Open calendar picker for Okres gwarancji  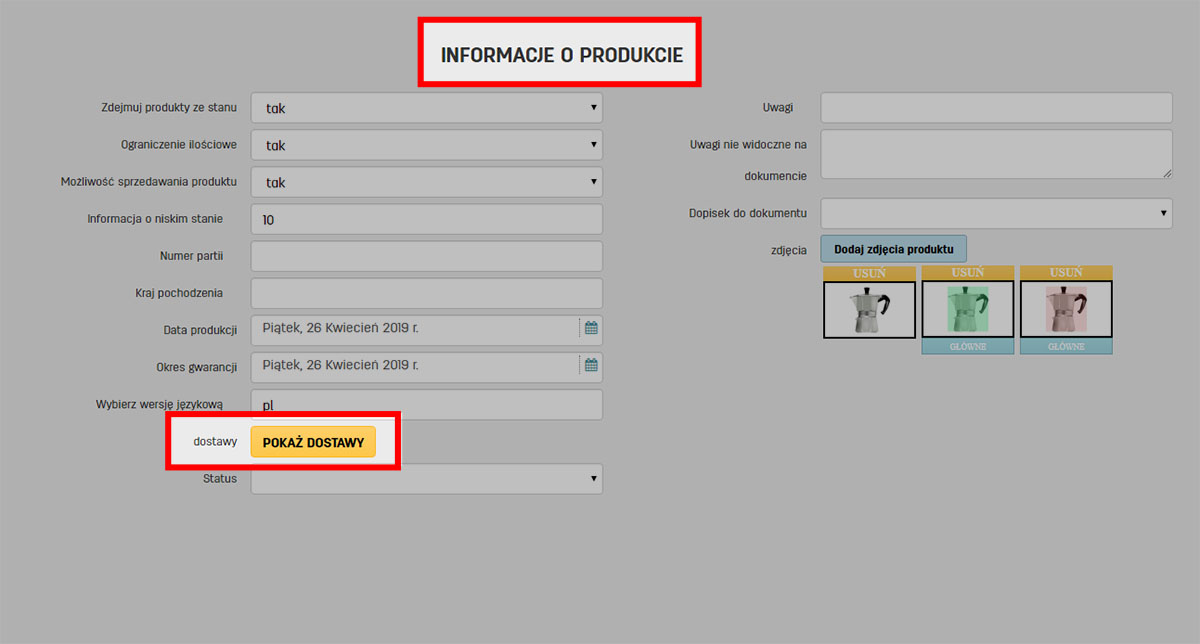point(591,366)
